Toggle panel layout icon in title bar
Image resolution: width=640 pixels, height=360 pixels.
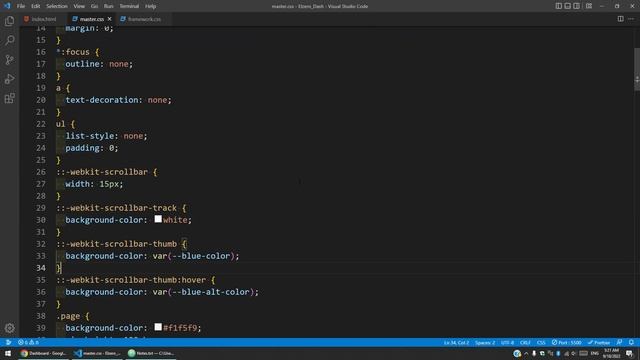pos(567,6)
